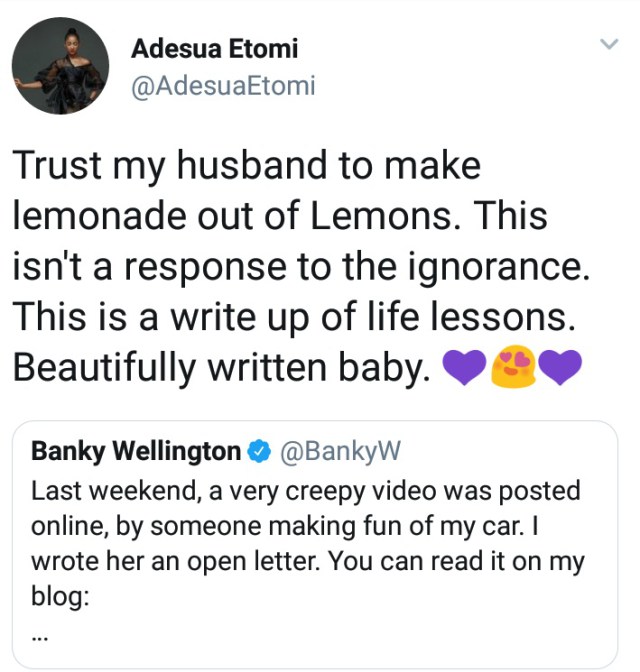Click the "Trust my husband to make" line
This screenshot has width=640, height=672.
coord(247,166)
